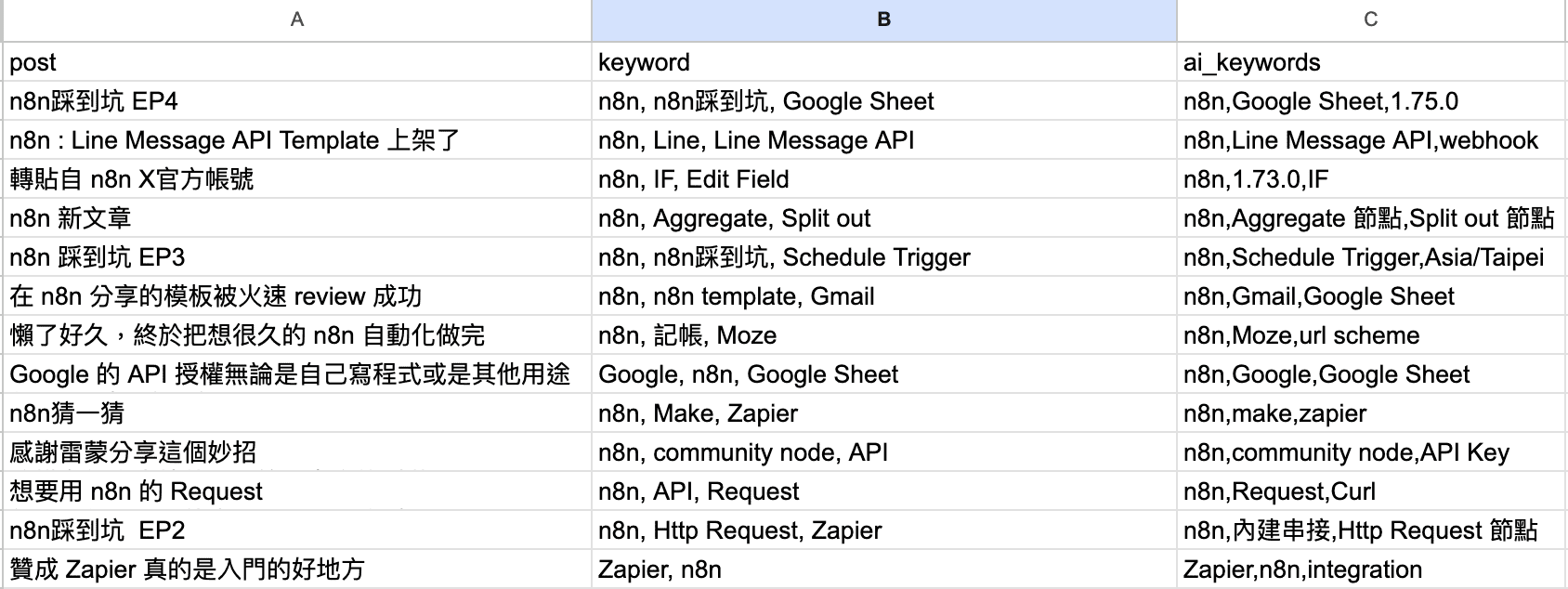The image size is (1568, 589).
Task: Click cell 'n8n,Schedule Trigger,Asia/Taipei'
Action: (x=1370, y=257)
